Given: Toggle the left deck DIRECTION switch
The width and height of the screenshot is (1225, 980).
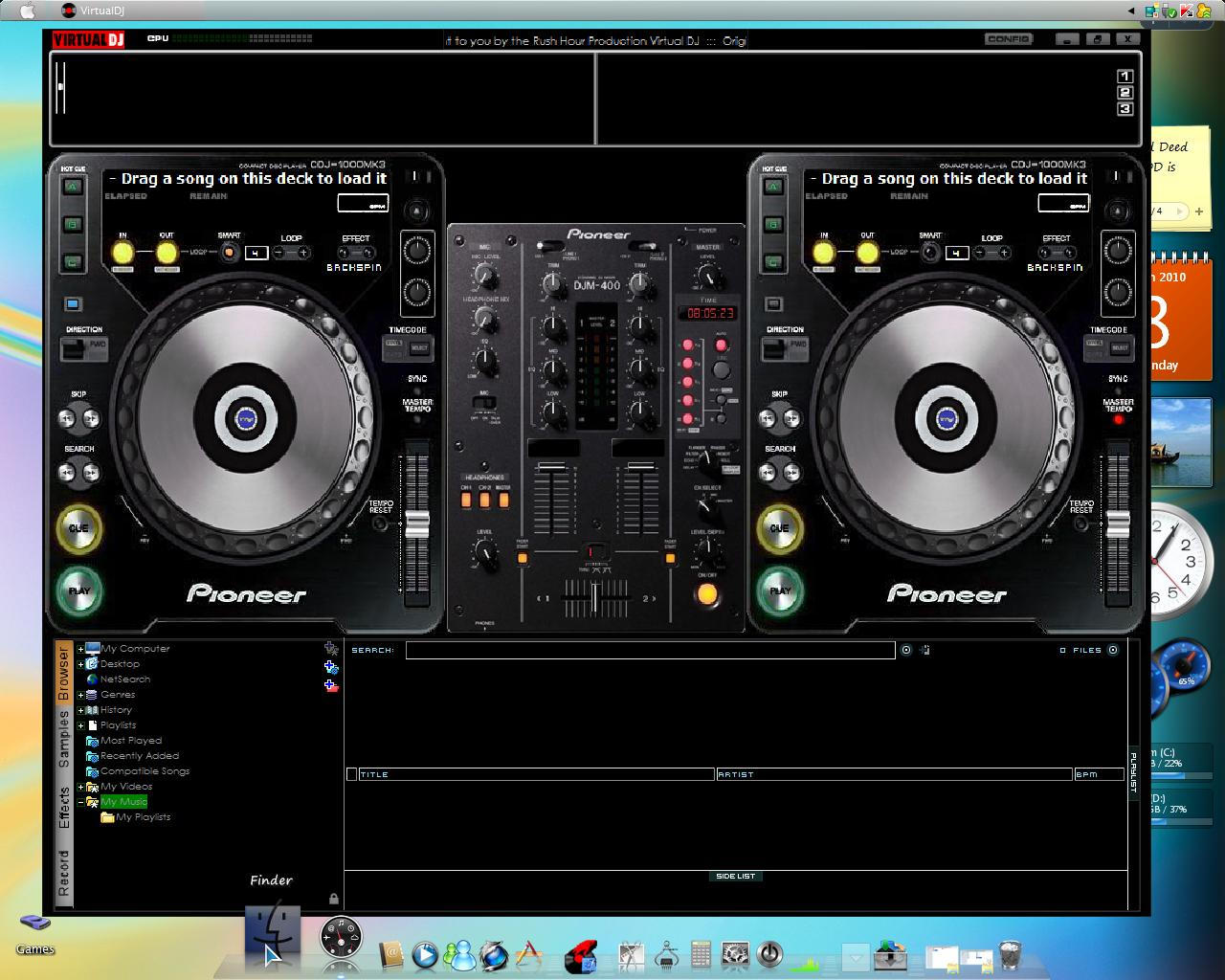Looking at the screenshot, I should coord(85,346).
